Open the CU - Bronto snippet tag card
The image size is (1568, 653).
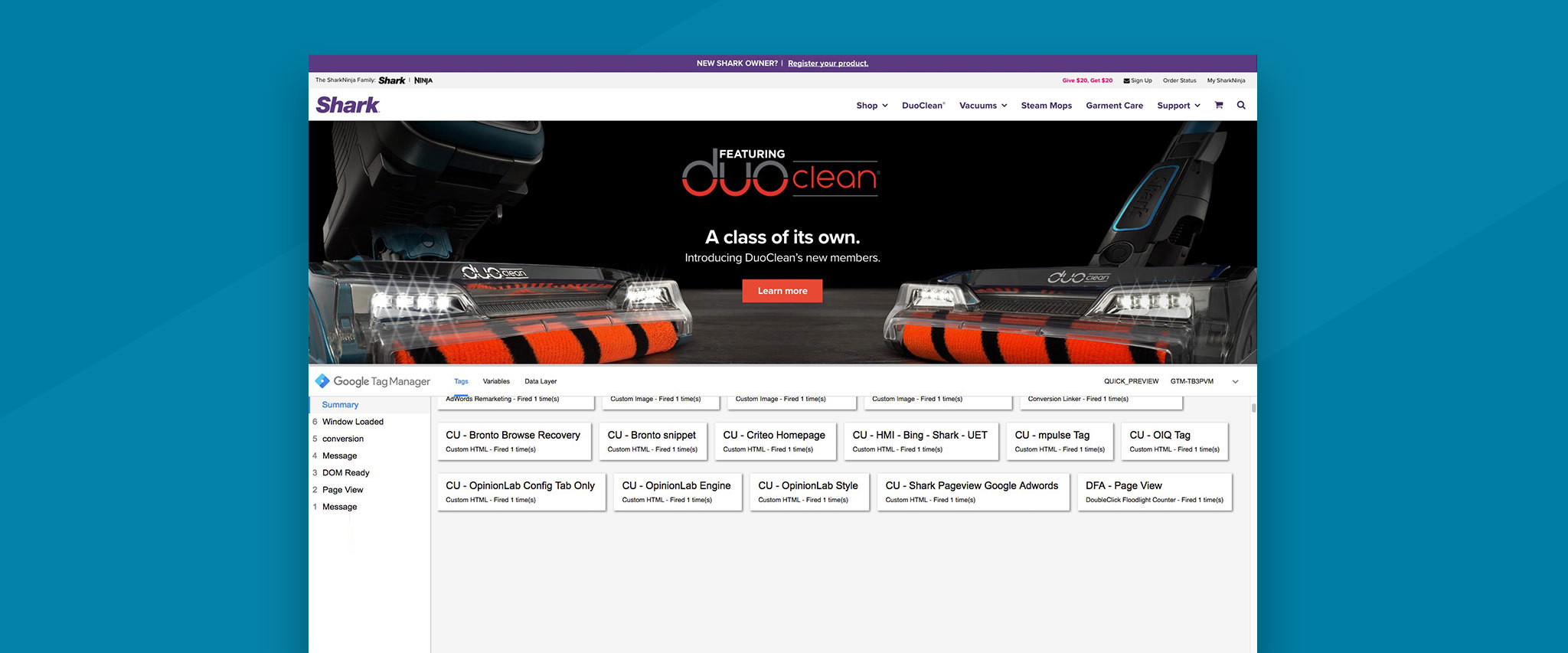653,442
